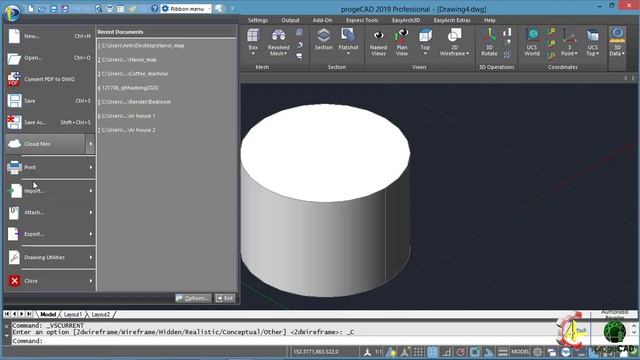Click the annotation scale 1:1 in status bar
This screenshot has height=360, width=640.
[x=378, y=352]
